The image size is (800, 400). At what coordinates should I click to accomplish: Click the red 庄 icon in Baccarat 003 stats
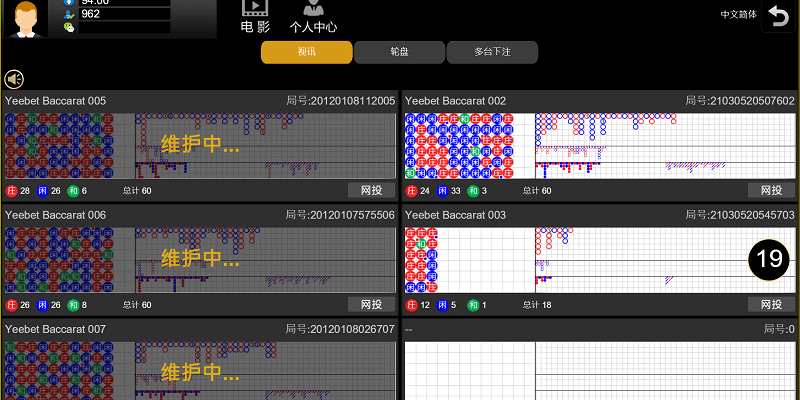(412, 306)
